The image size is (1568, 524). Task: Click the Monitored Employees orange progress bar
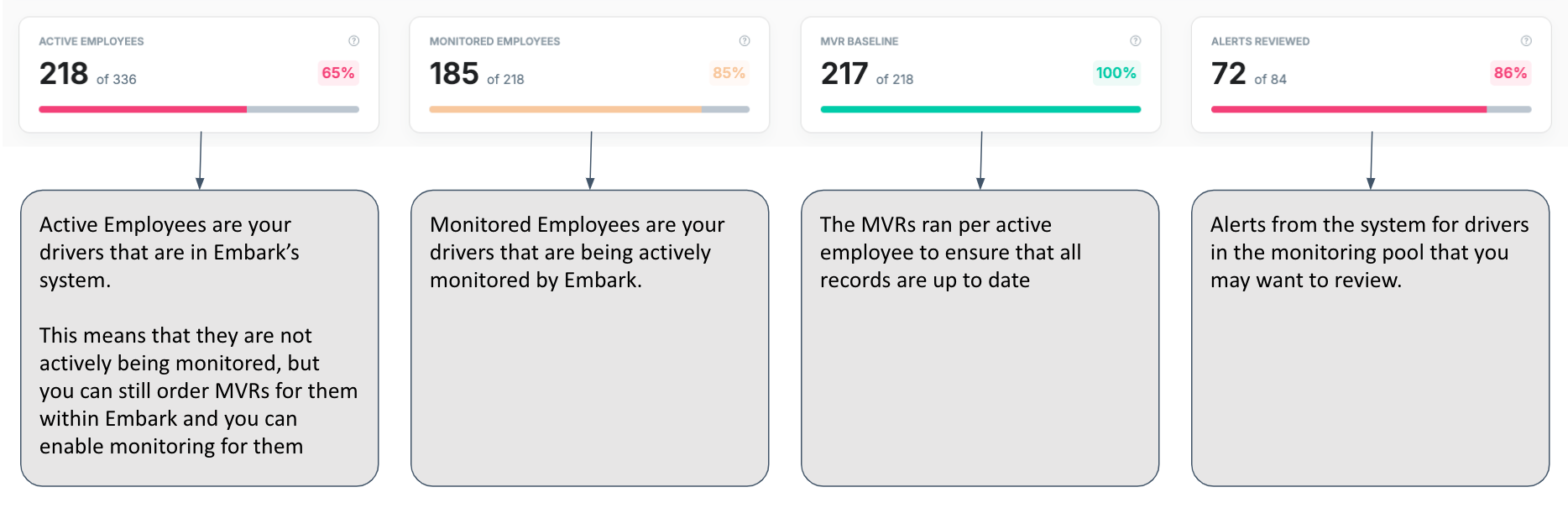click(589, 109)
